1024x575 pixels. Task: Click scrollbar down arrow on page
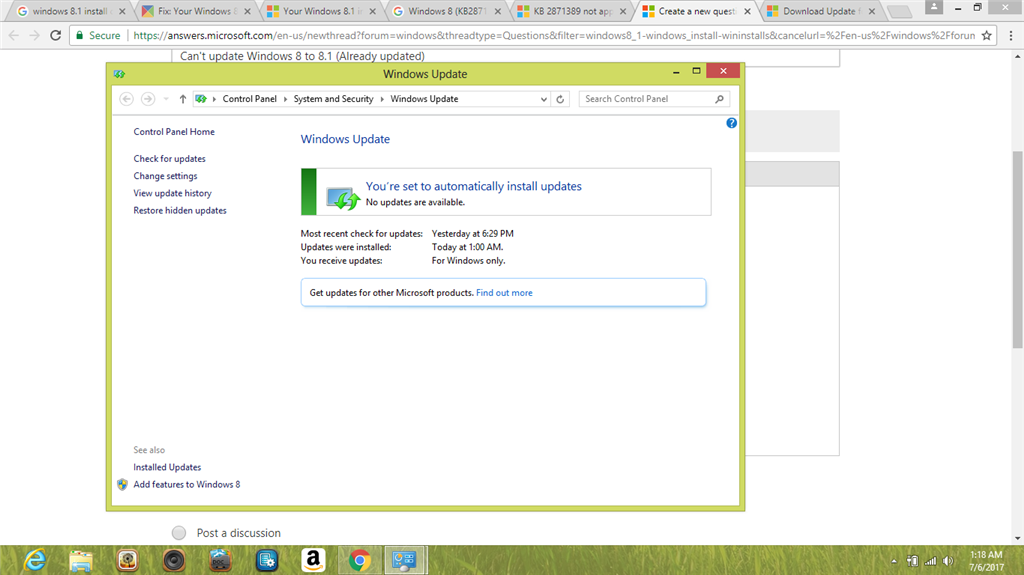click(1017, 539)
